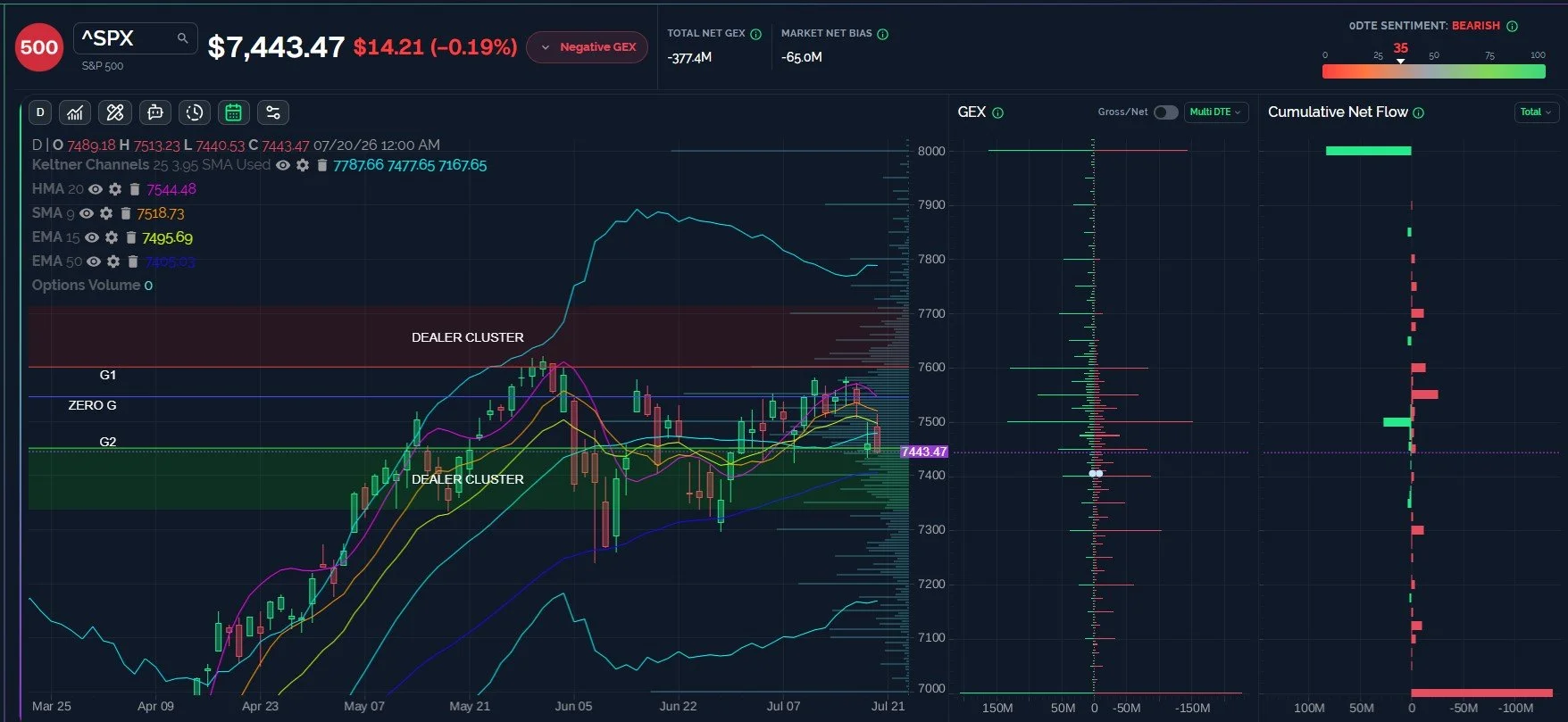Click the "Jun 05" date axis label

tap(573, 706)
